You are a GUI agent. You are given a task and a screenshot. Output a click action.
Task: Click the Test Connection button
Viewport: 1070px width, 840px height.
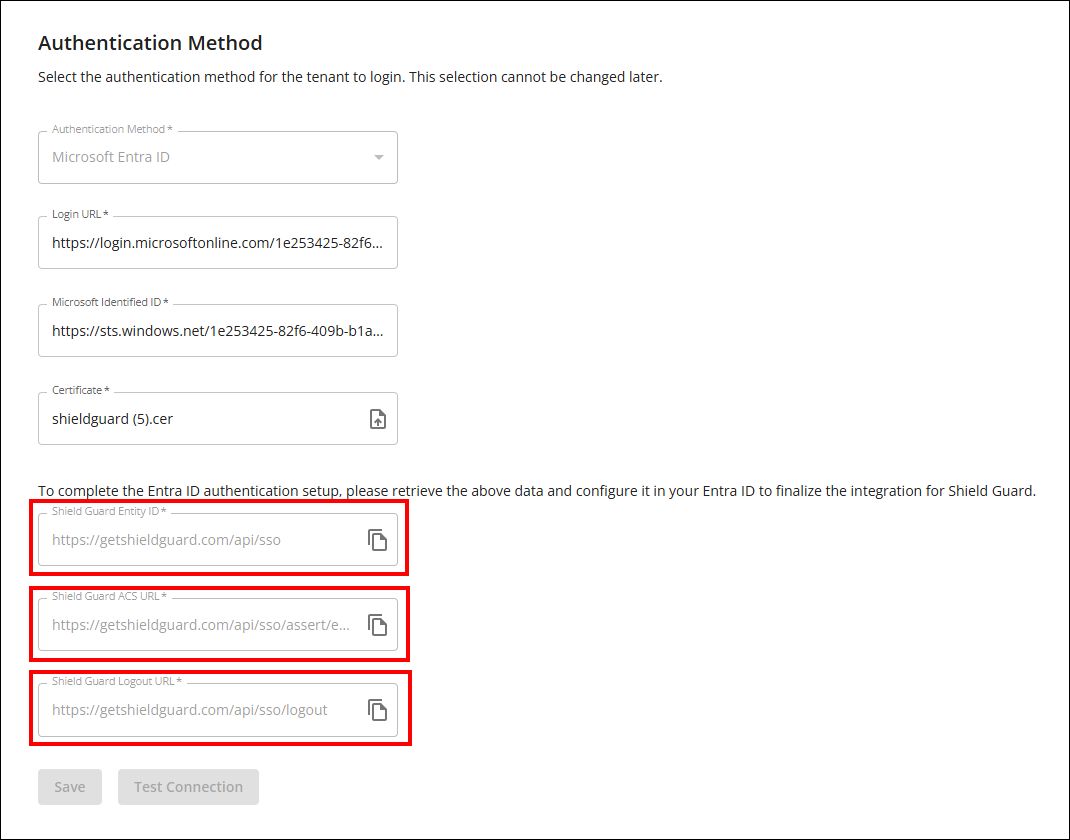coord(188,787)
